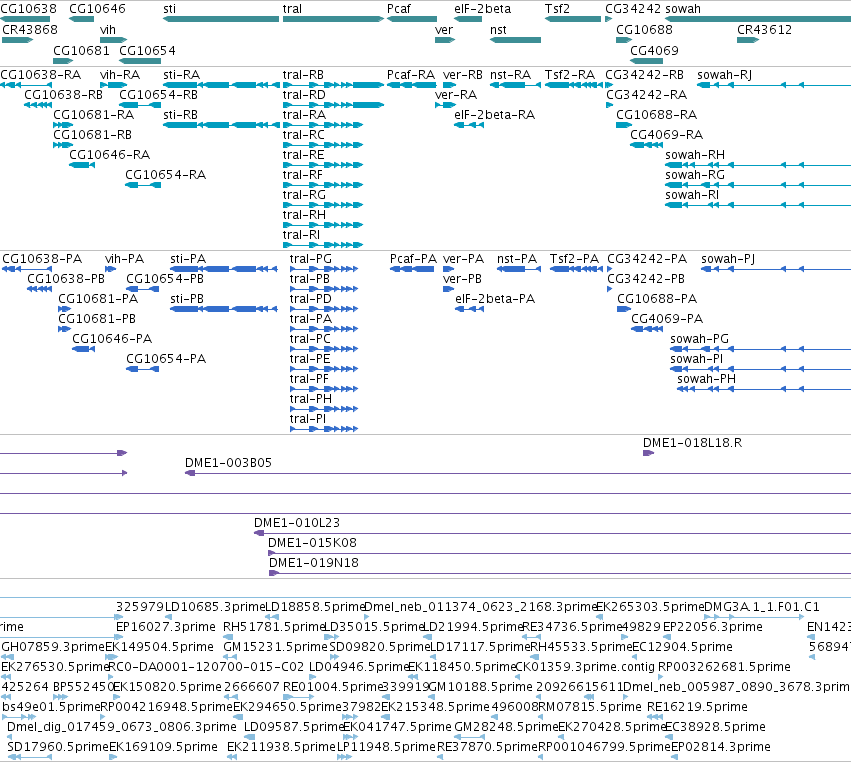Click eIF-2beta-RA transcript
The image size is (851, 762).
pyautogui.click(x=469, y=125)
